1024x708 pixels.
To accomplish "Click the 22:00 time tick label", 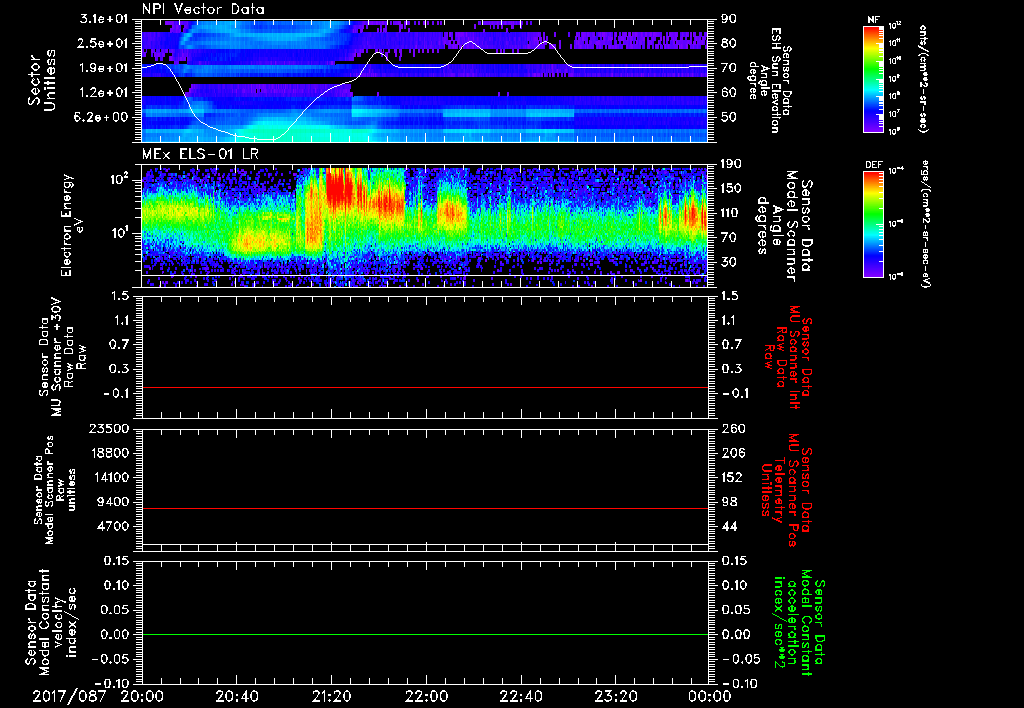I will tap(426, 696).
